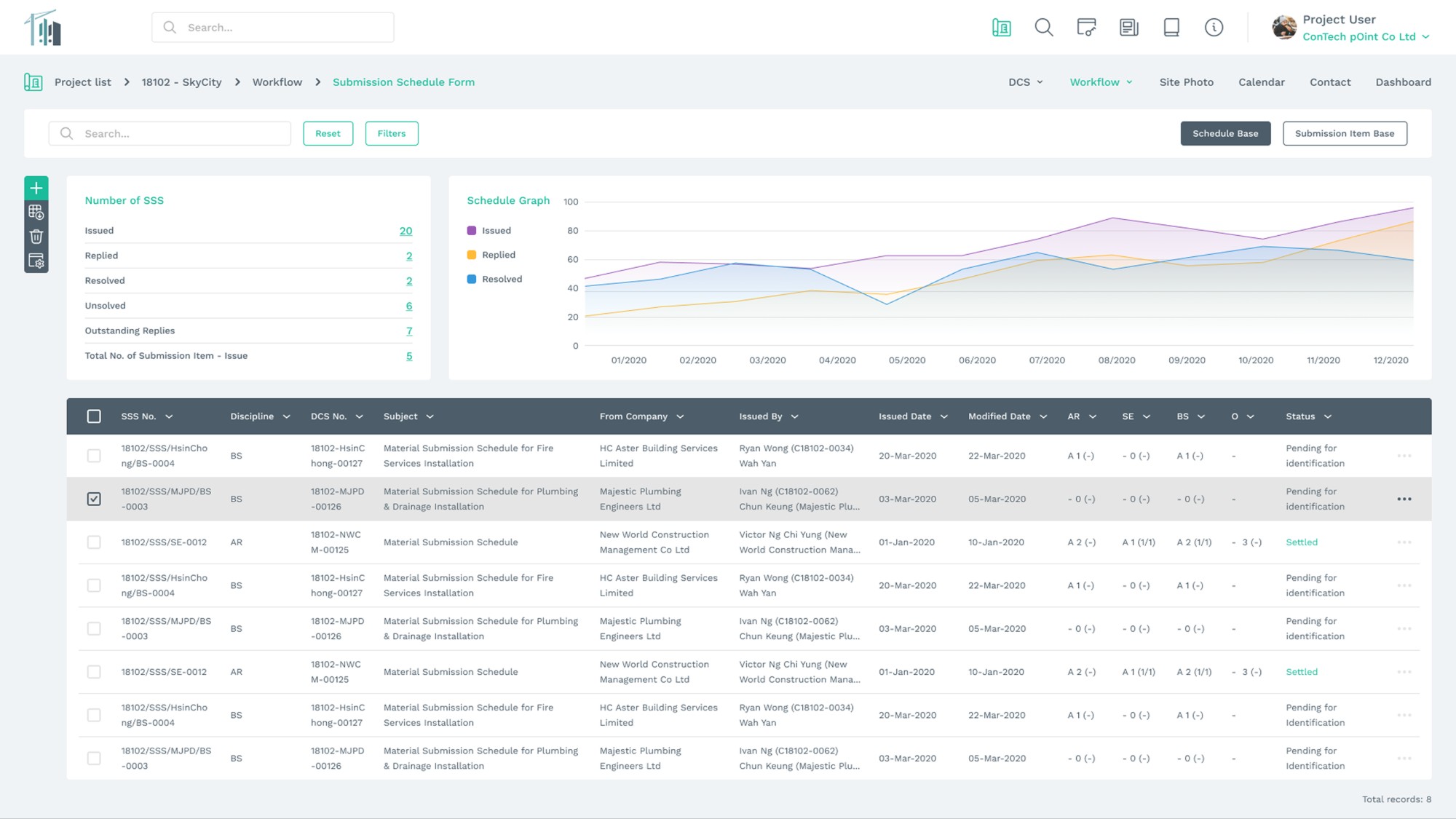
Task: Select the table export download icon
Action: click(x=35, y=213)
